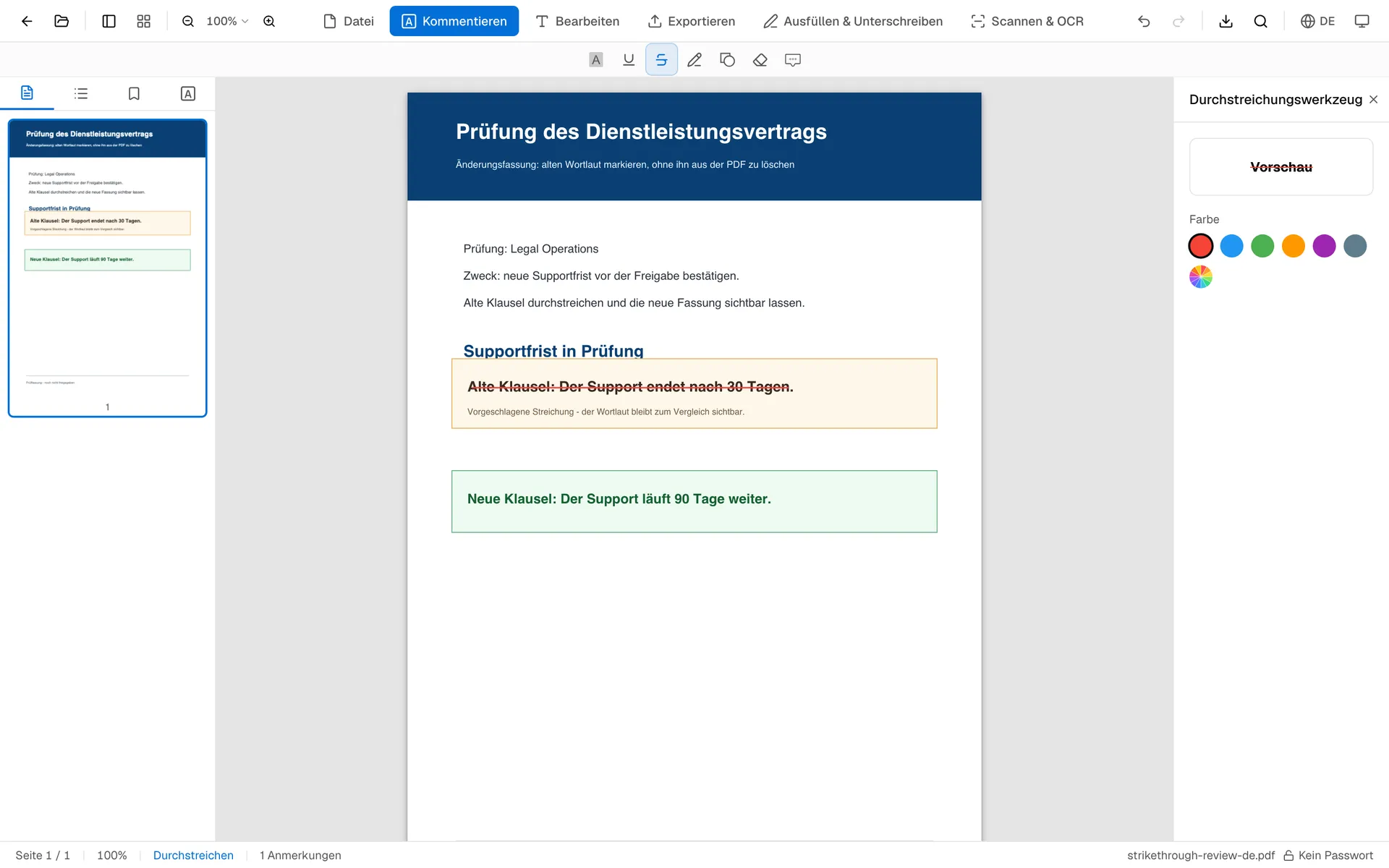Open the custom color wheel picker
Viewport: 1389px width, 868px height.
(x=1201, y=277)
